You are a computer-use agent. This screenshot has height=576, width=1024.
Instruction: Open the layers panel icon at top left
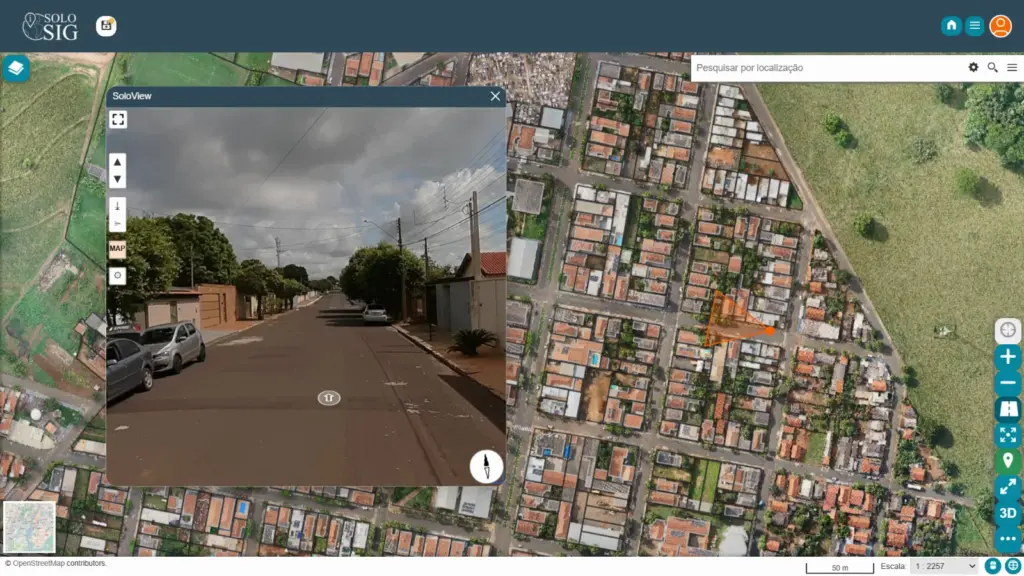[14, 69]
